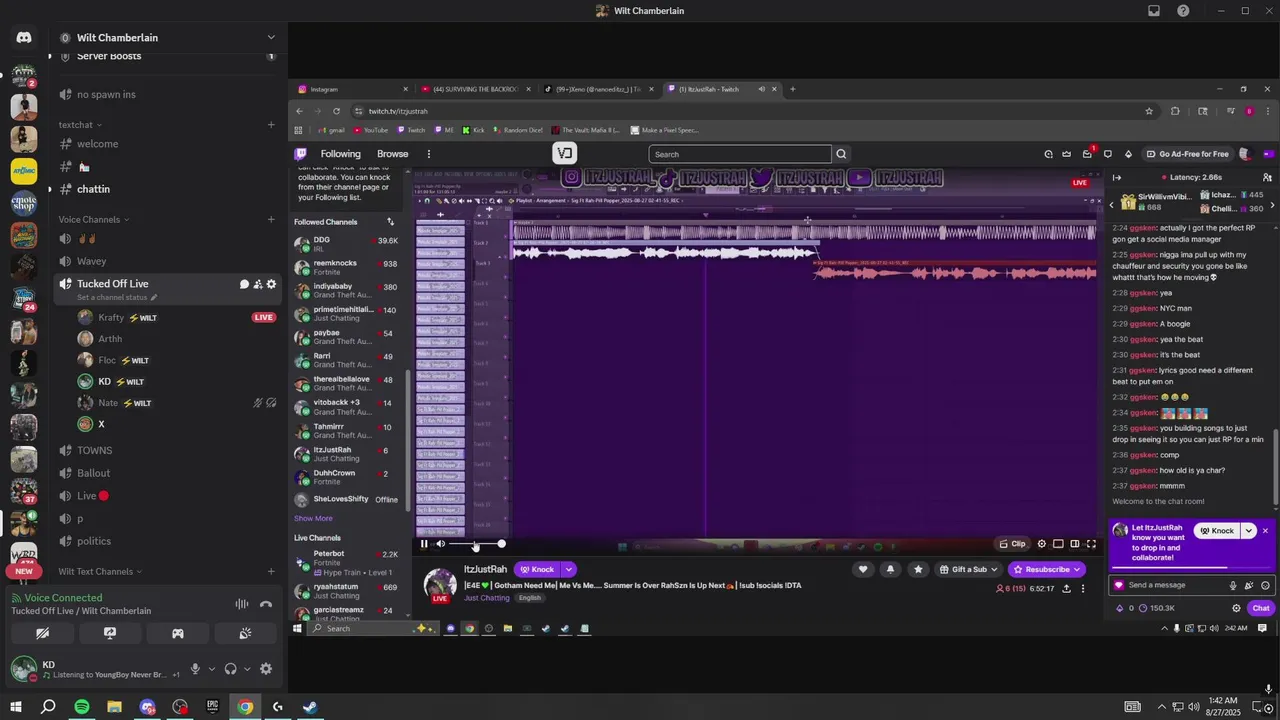Click the Windows Start button
The image size is (1280, 720).
(16, 707)
